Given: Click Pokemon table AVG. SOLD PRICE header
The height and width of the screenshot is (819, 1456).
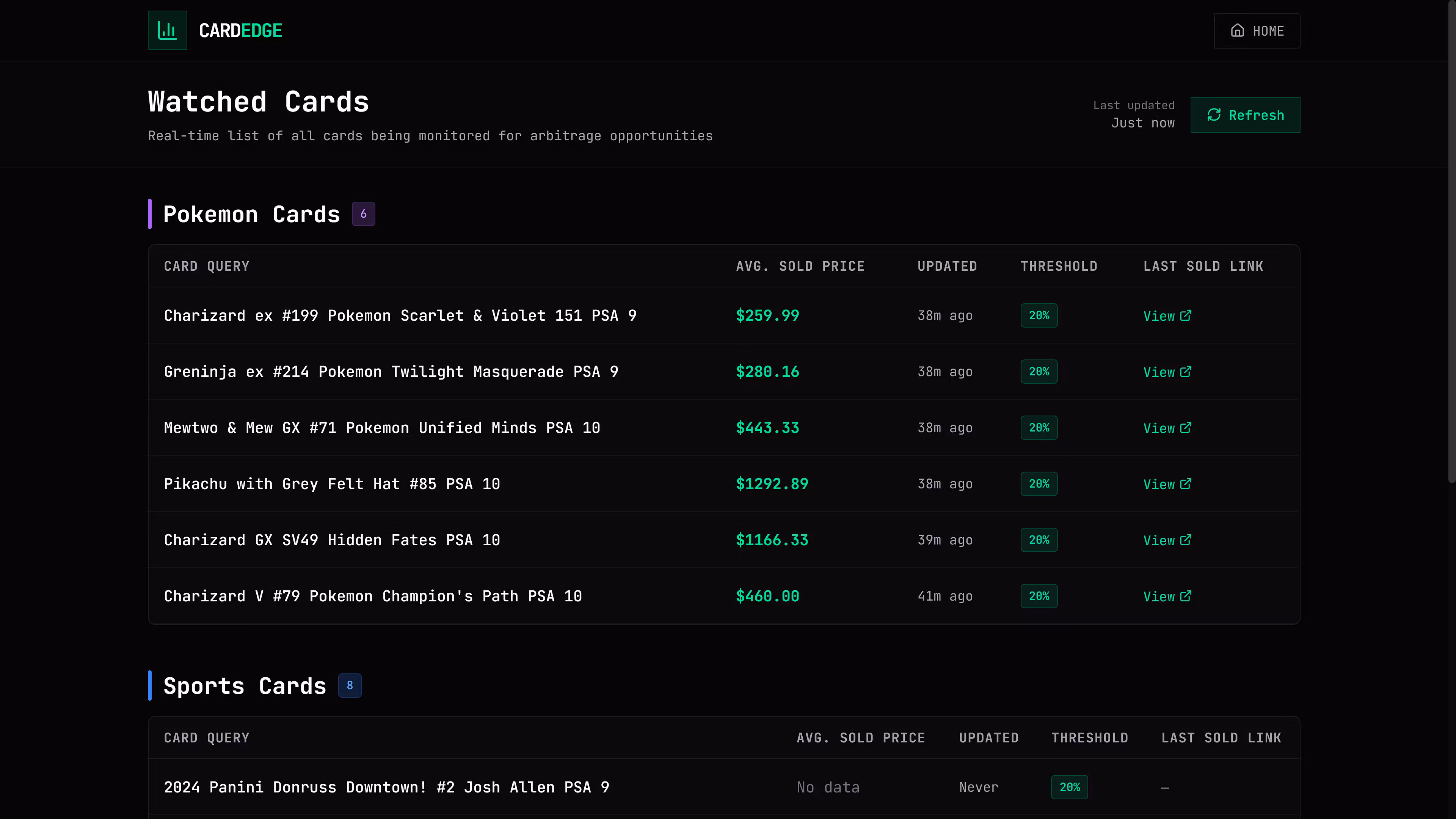Looking at the screenshot, I should (x=800, y=266).
